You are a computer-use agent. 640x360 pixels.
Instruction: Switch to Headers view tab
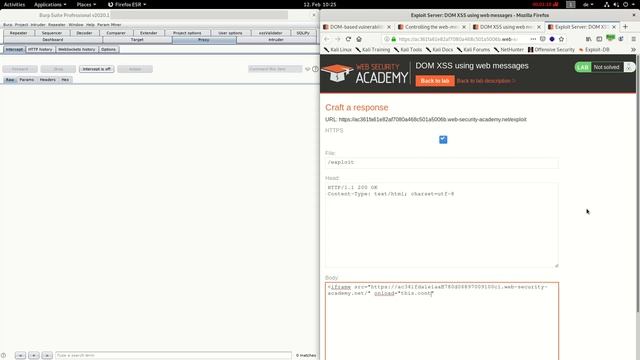pos(48,80)
